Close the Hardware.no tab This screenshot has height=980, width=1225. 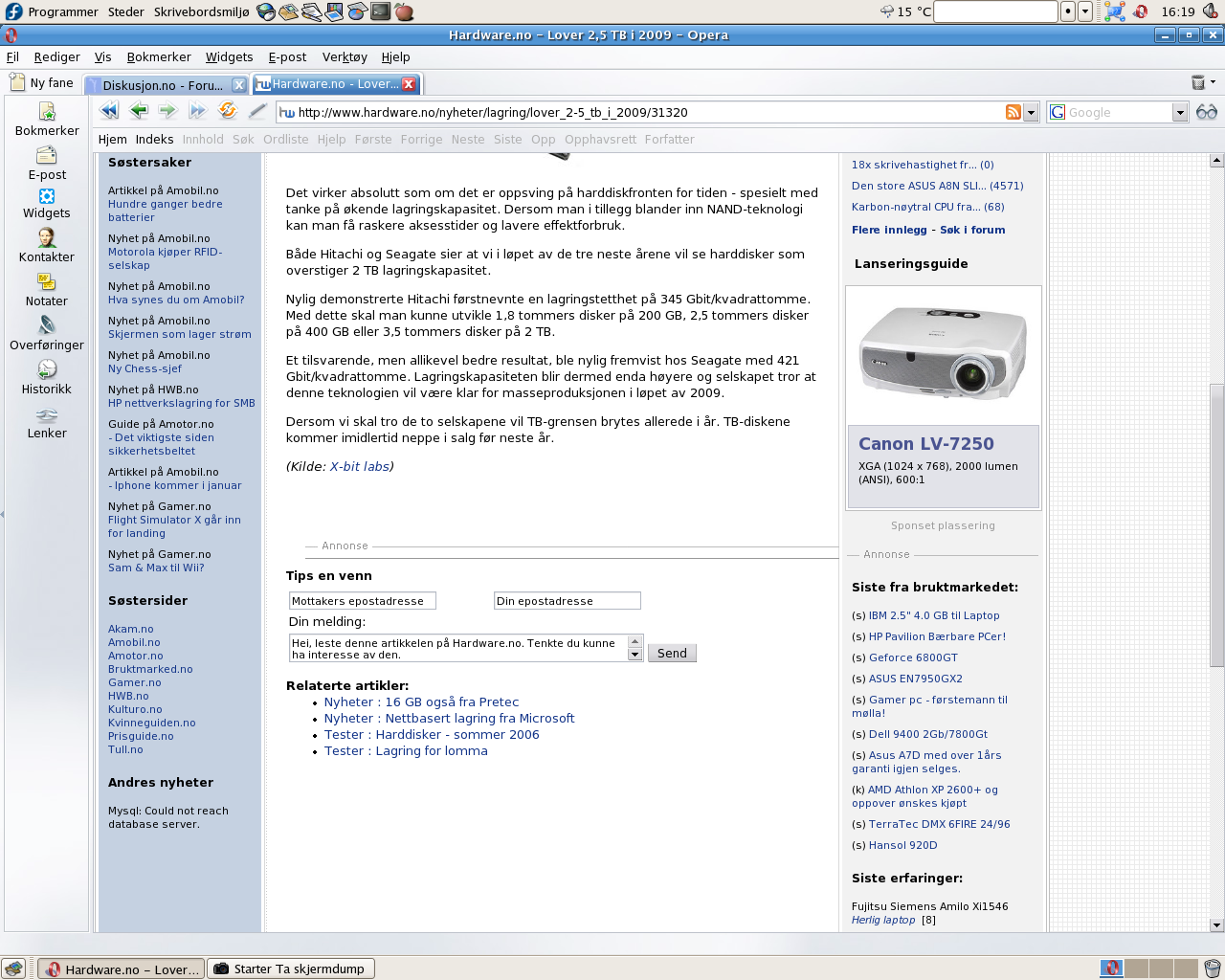tap(409, 84)
